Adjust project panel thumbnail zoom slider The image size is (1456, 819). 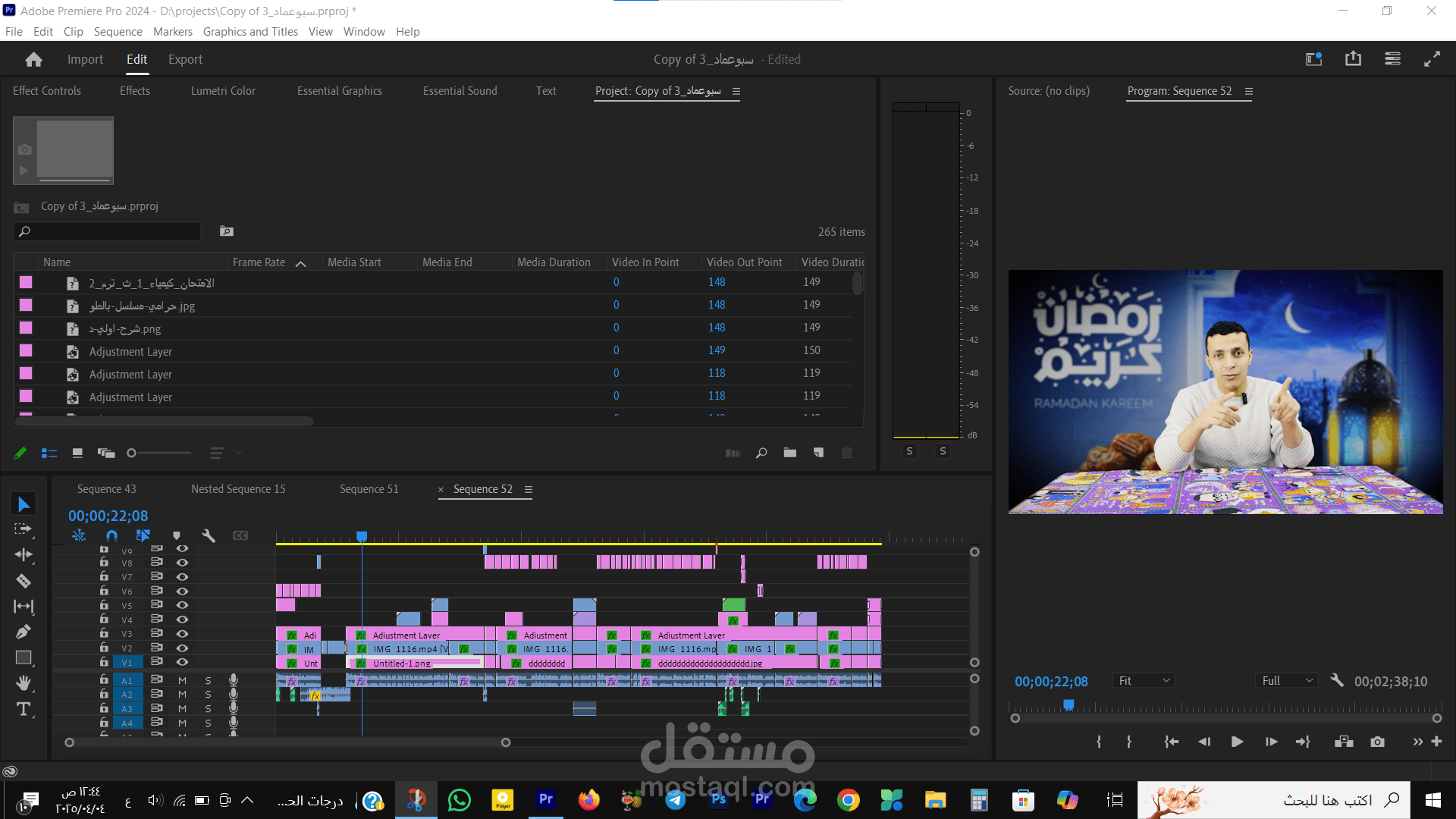click(132, 453)
